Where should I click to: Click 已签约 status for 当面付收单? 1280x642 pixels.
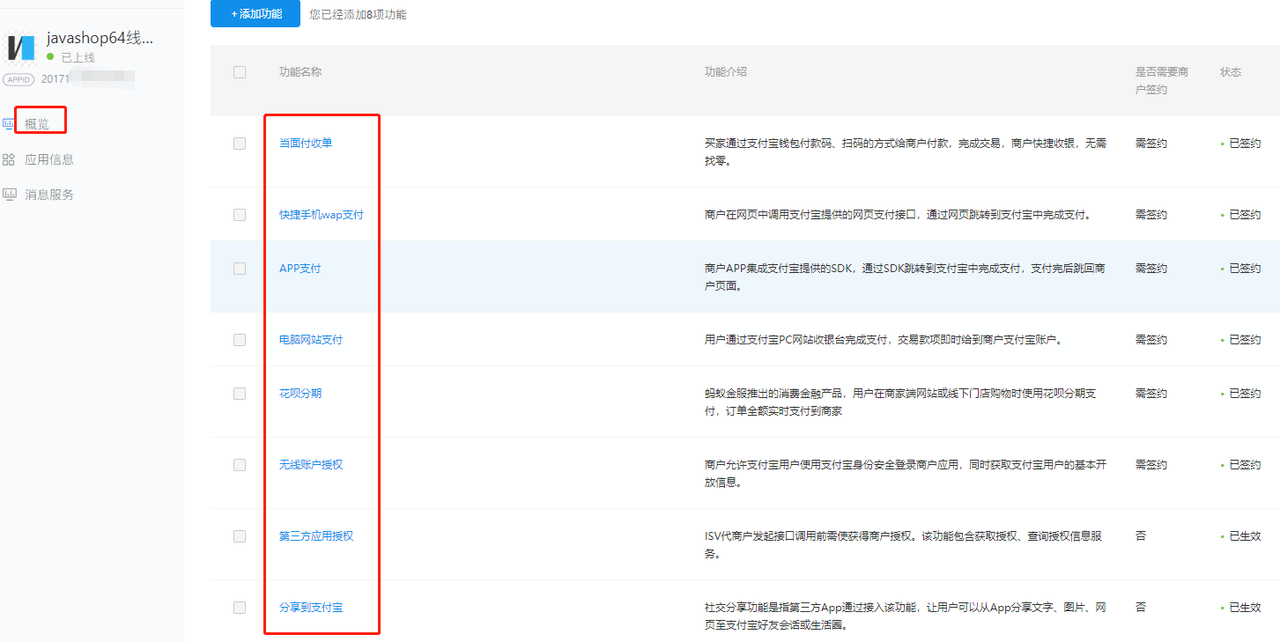click(1245, 143)
